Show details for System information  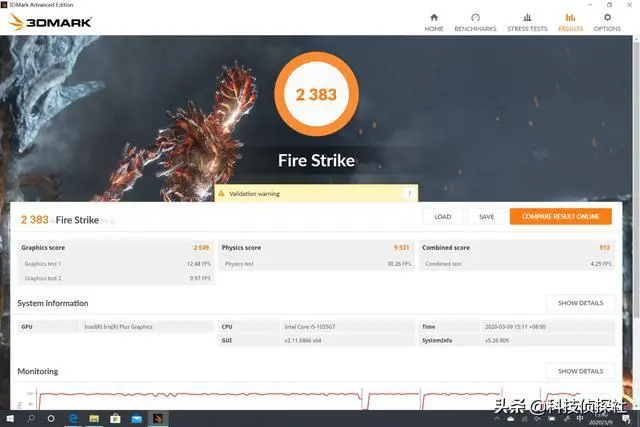[x=580, y=303]
